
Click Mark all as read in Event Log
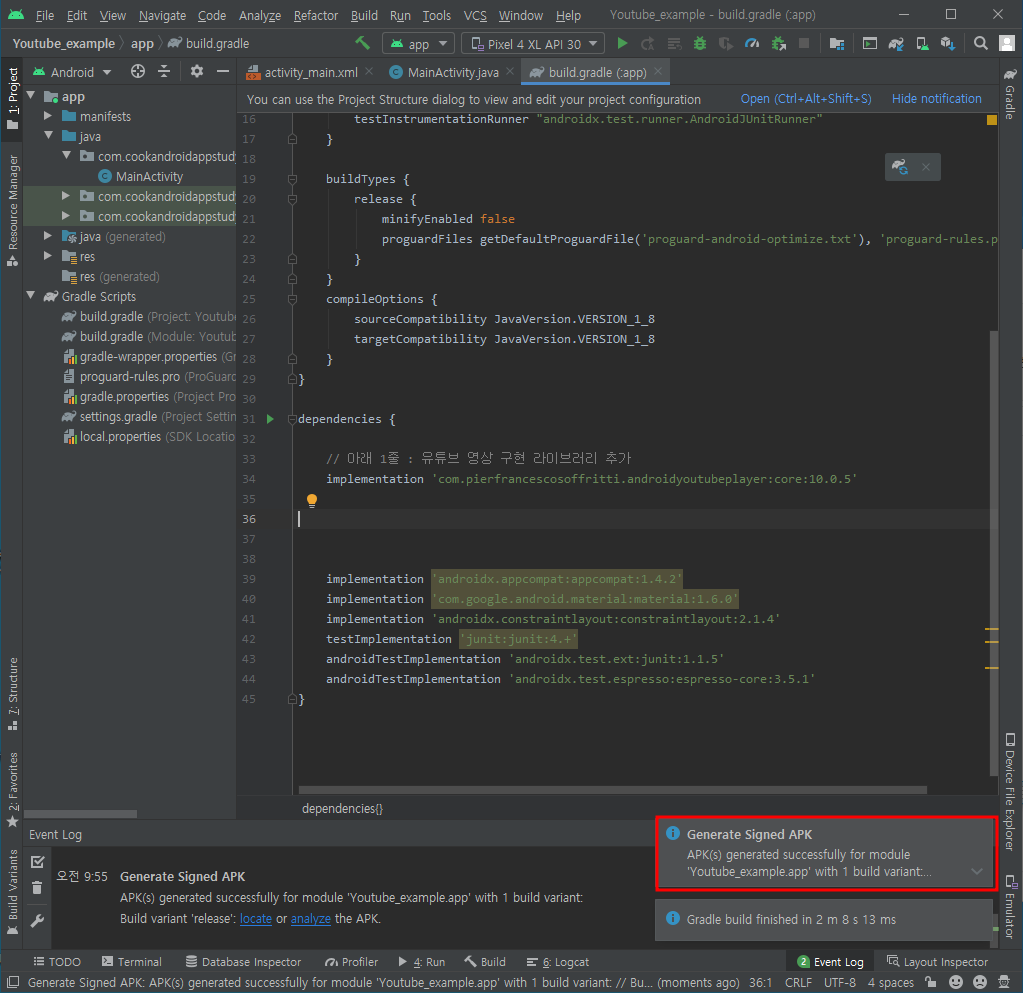(37, 862)
